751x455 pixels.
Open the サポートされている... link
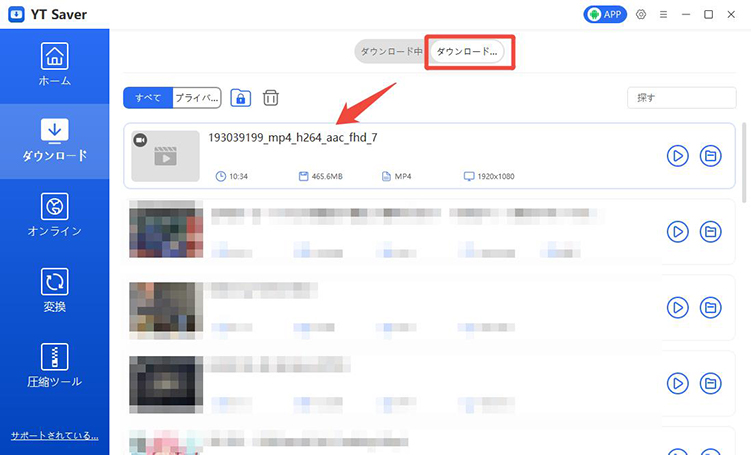coord(55,435)
